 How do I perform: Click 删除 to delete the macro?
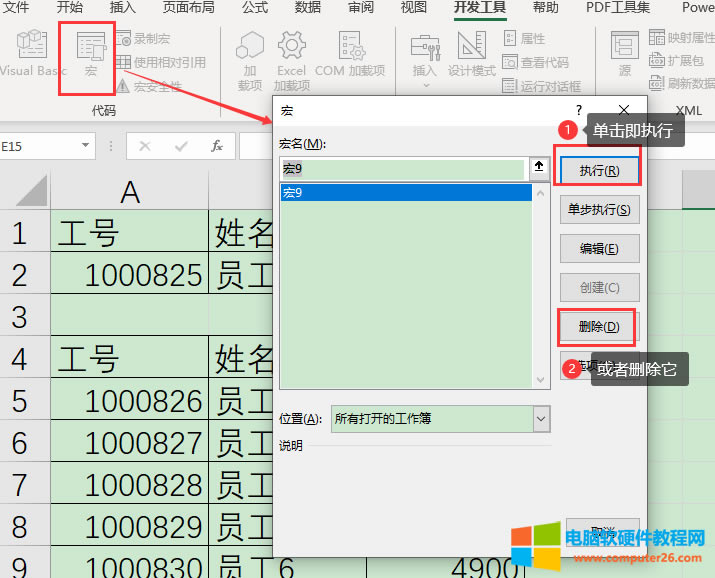(x=599, y=326)
